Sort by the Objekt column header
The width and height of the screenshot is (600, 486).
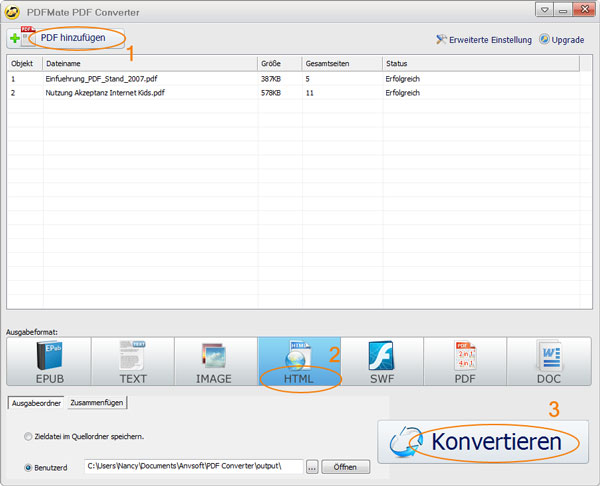25,64
